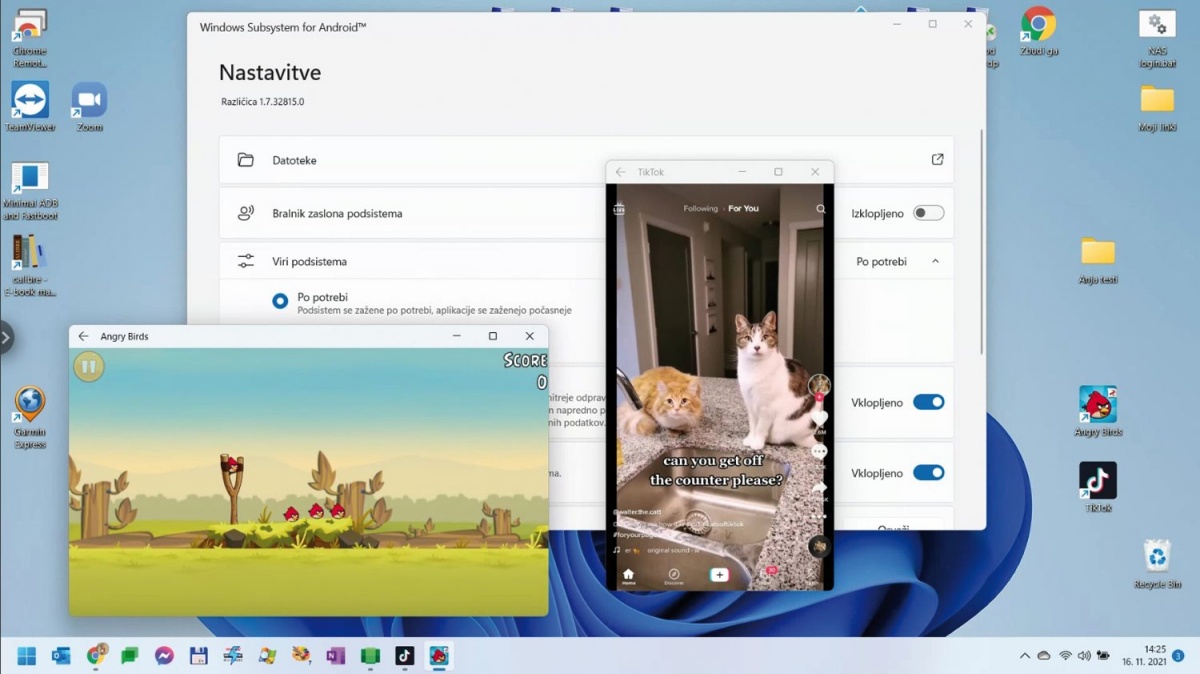The width and height of the screenshot is (1200, 674).
Task: Click the Settings window vertical scrollbar
Action: click(x=981, y=241)
